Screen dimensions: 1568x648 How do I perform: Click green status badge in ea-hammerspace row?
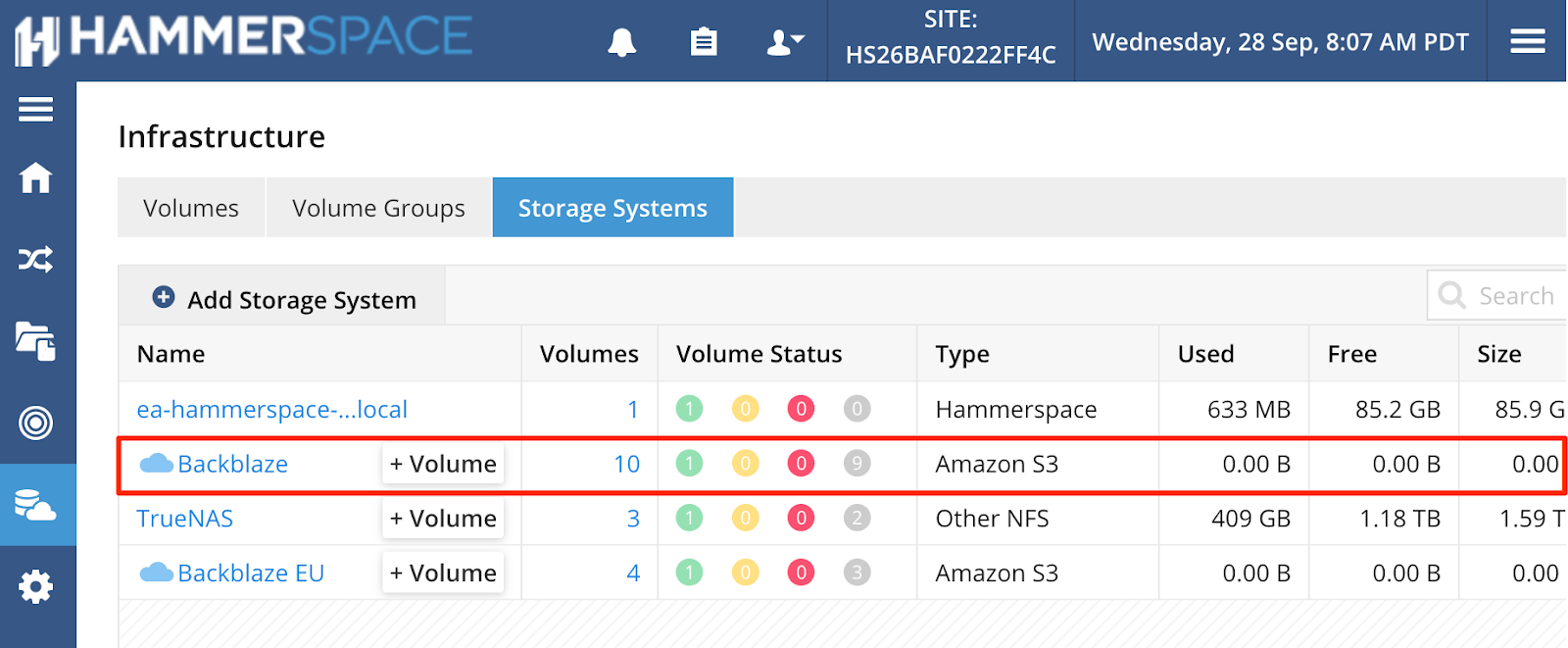(x=689, y=409)
